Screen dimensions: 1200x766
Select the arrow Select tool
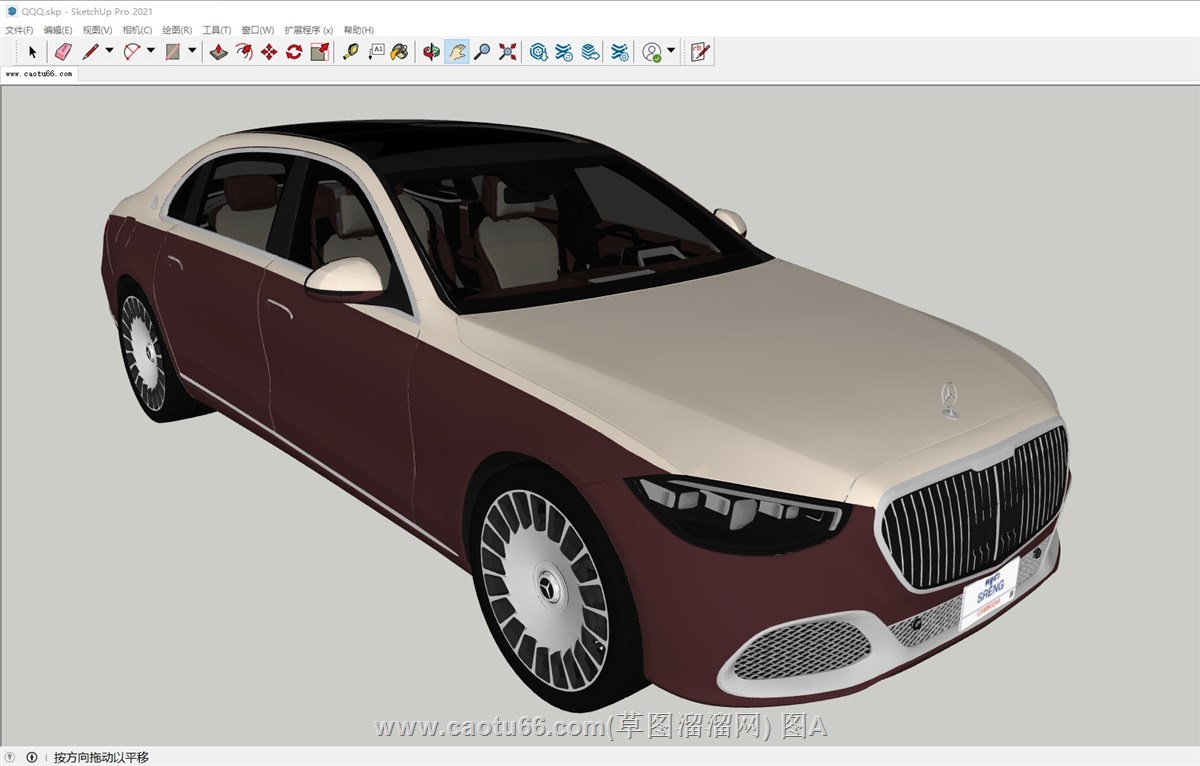coord(32,52)
